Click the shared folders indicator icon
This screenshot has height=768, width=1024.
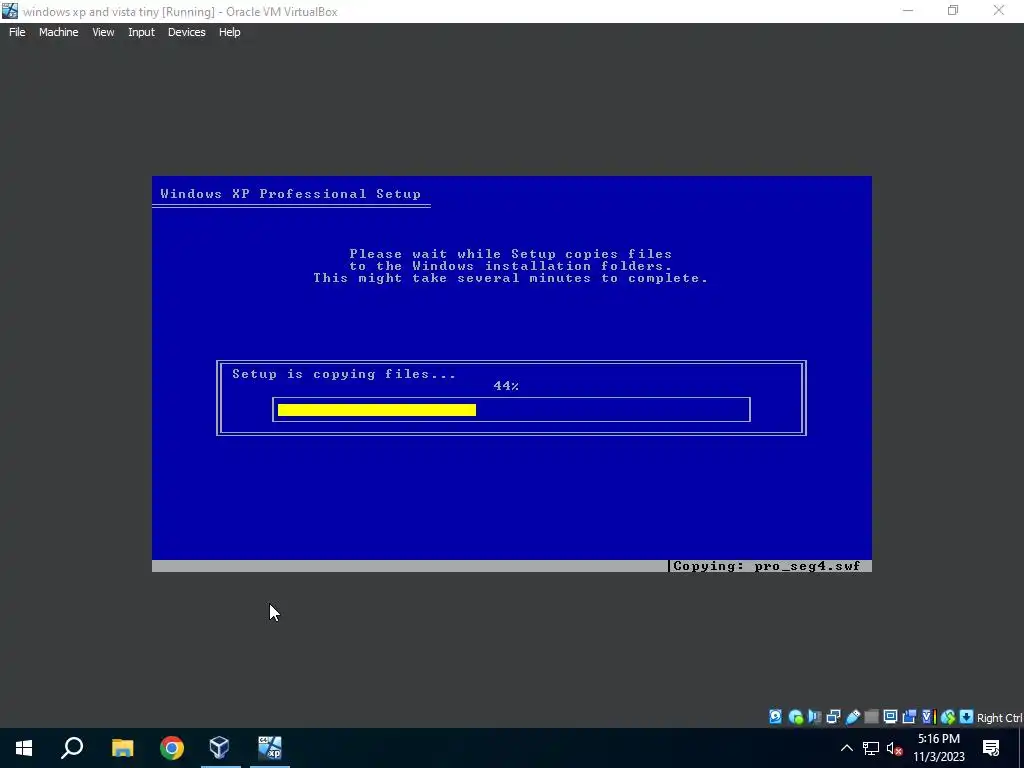coord(871,717)
